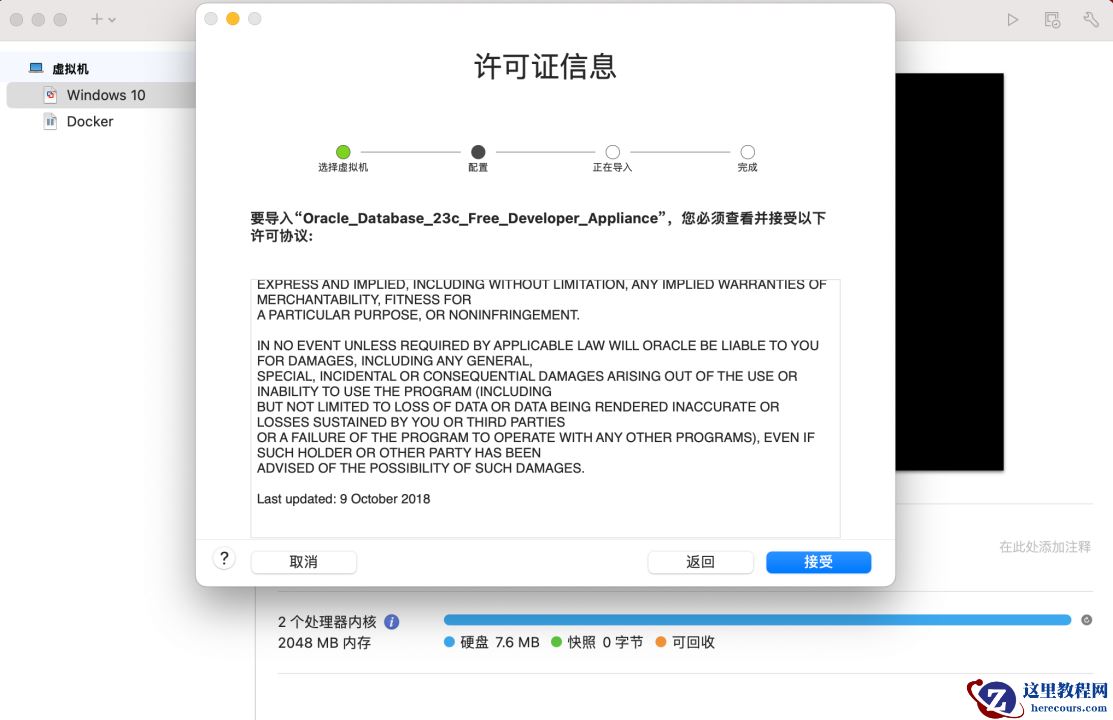1113x720 pixels.
Task: Click the 完成 step circle
Action: (x=747, y=152)
